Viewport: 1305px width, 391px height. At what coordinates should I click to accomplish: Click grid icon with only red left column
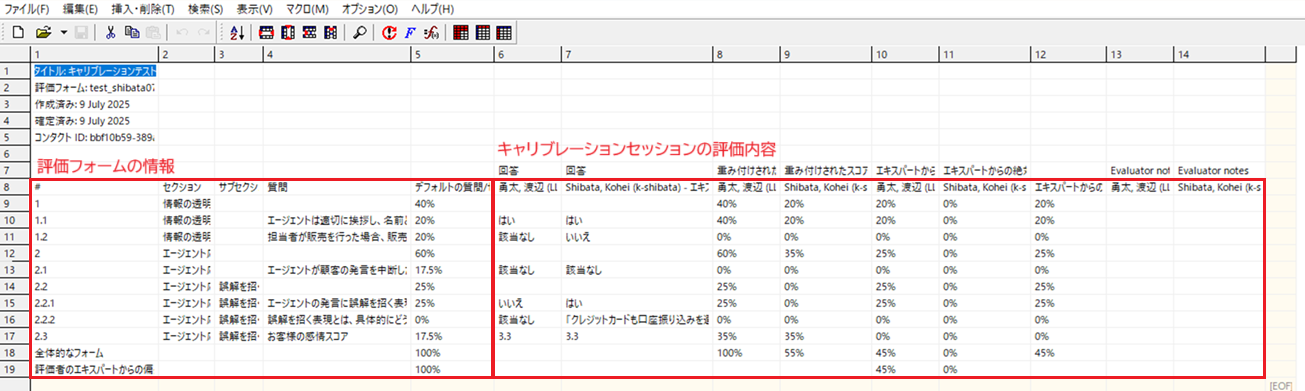(504, 32)
